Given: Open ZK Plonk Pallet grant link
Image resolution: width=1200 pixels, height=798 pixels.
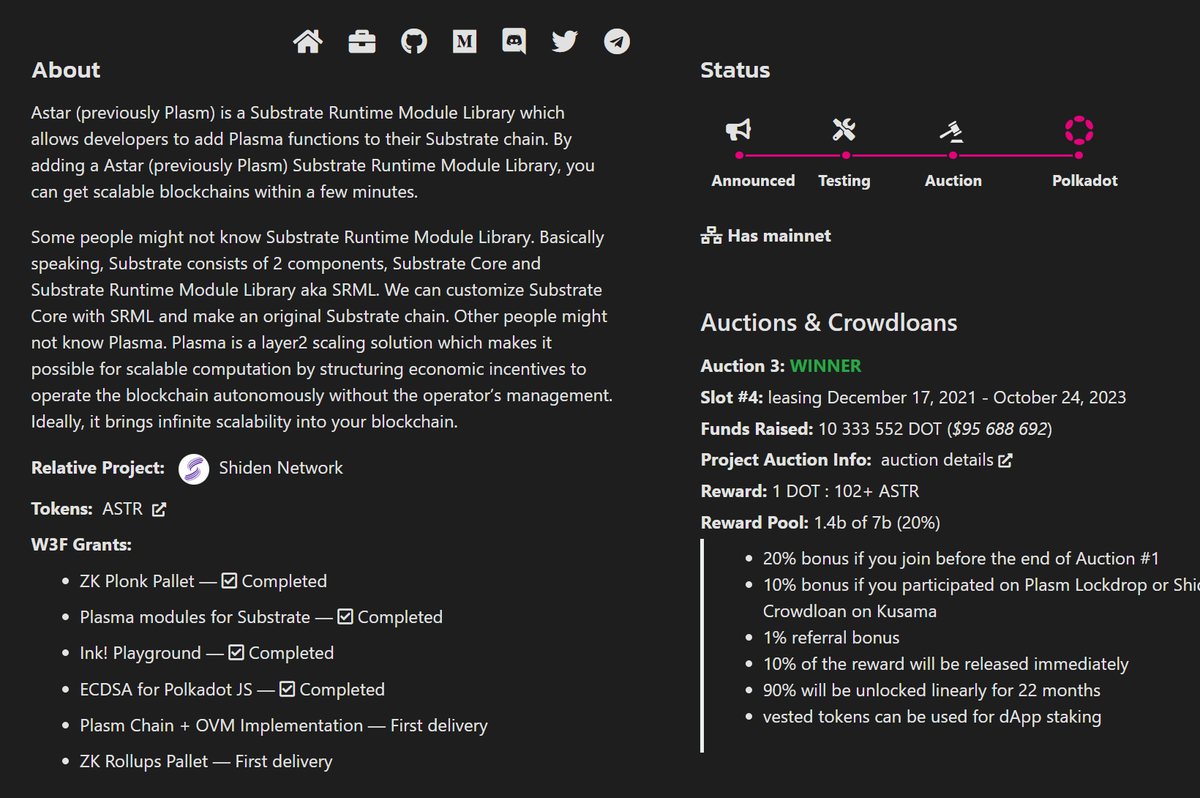Looking at the screenshot, I should (137, 581).
